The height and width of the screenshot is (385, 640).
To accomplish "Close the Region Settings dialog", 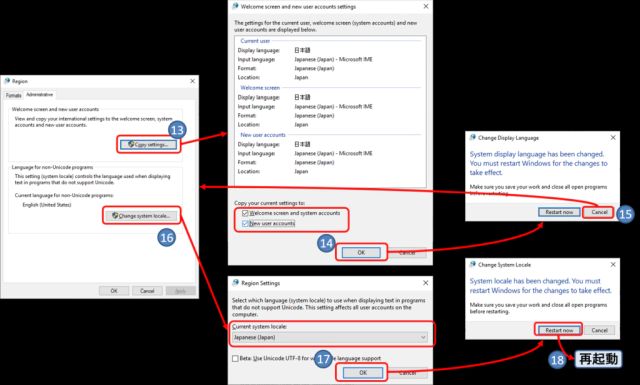I will point(425,283).
